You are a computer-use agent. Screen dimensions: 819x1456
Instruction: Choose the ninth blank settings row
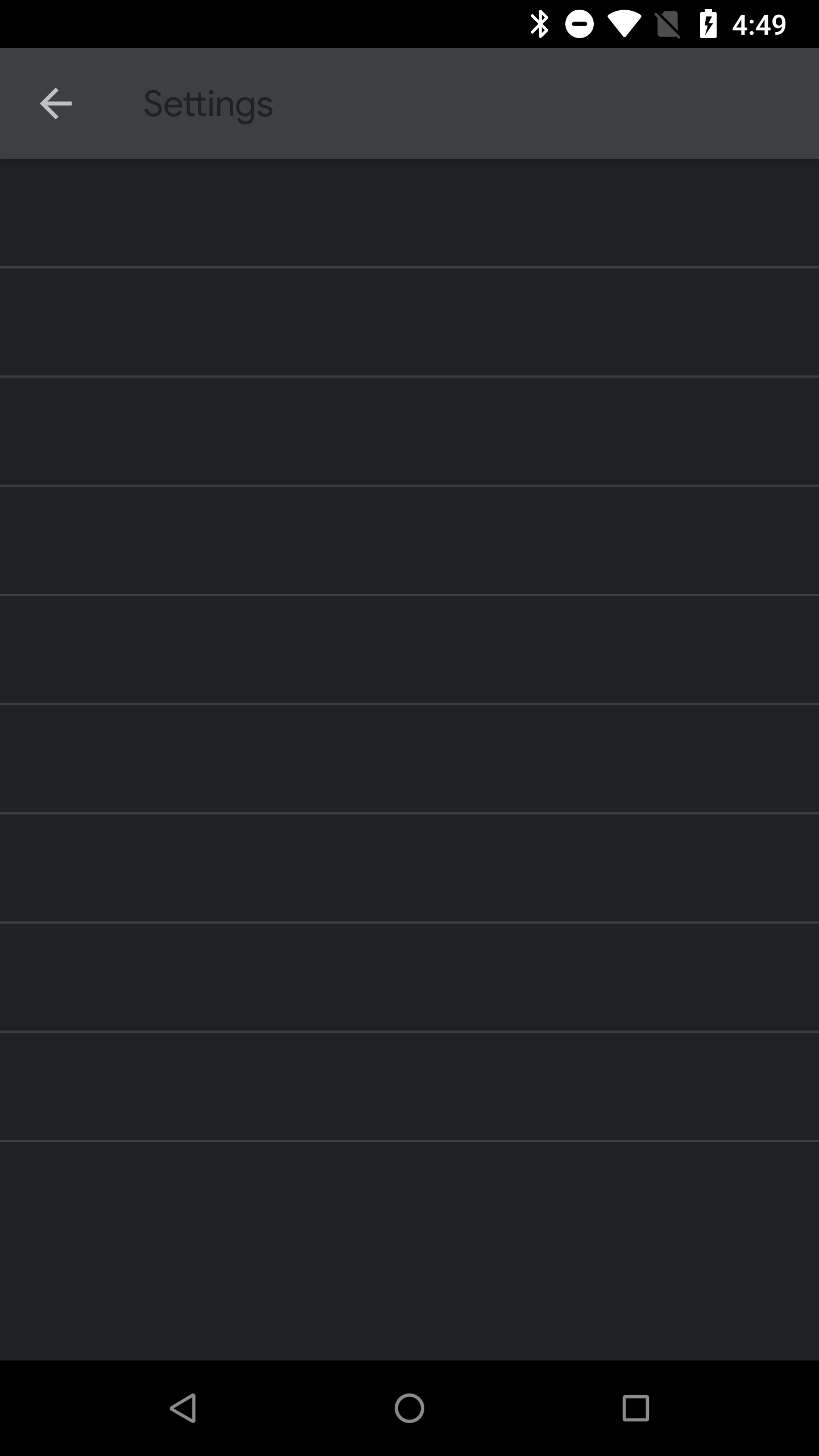click(409, 1086)
